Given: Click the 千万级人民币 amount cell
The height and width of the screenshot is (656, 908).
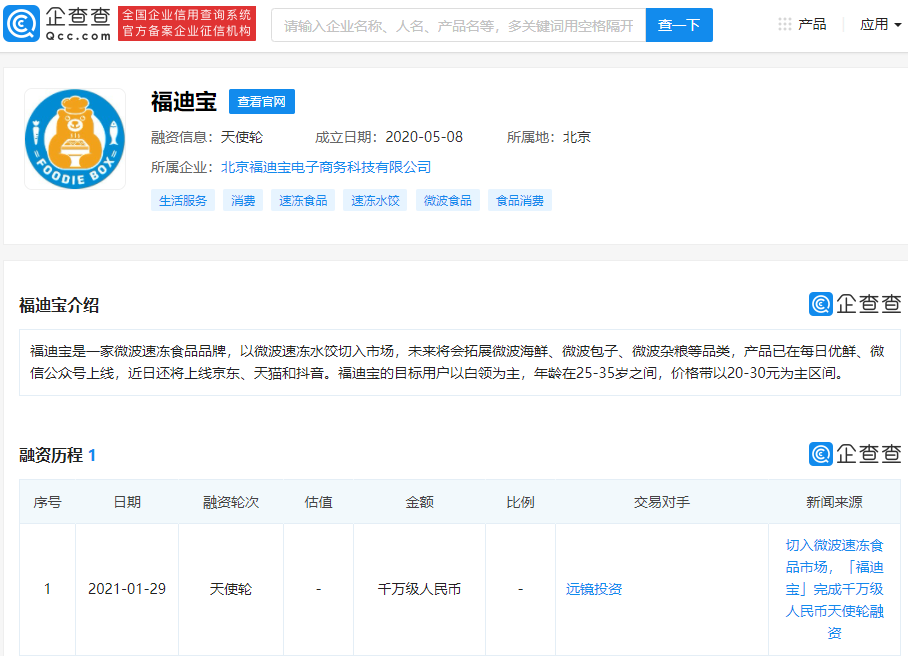Looking at the screenshot, I should (x=419, y=589).
